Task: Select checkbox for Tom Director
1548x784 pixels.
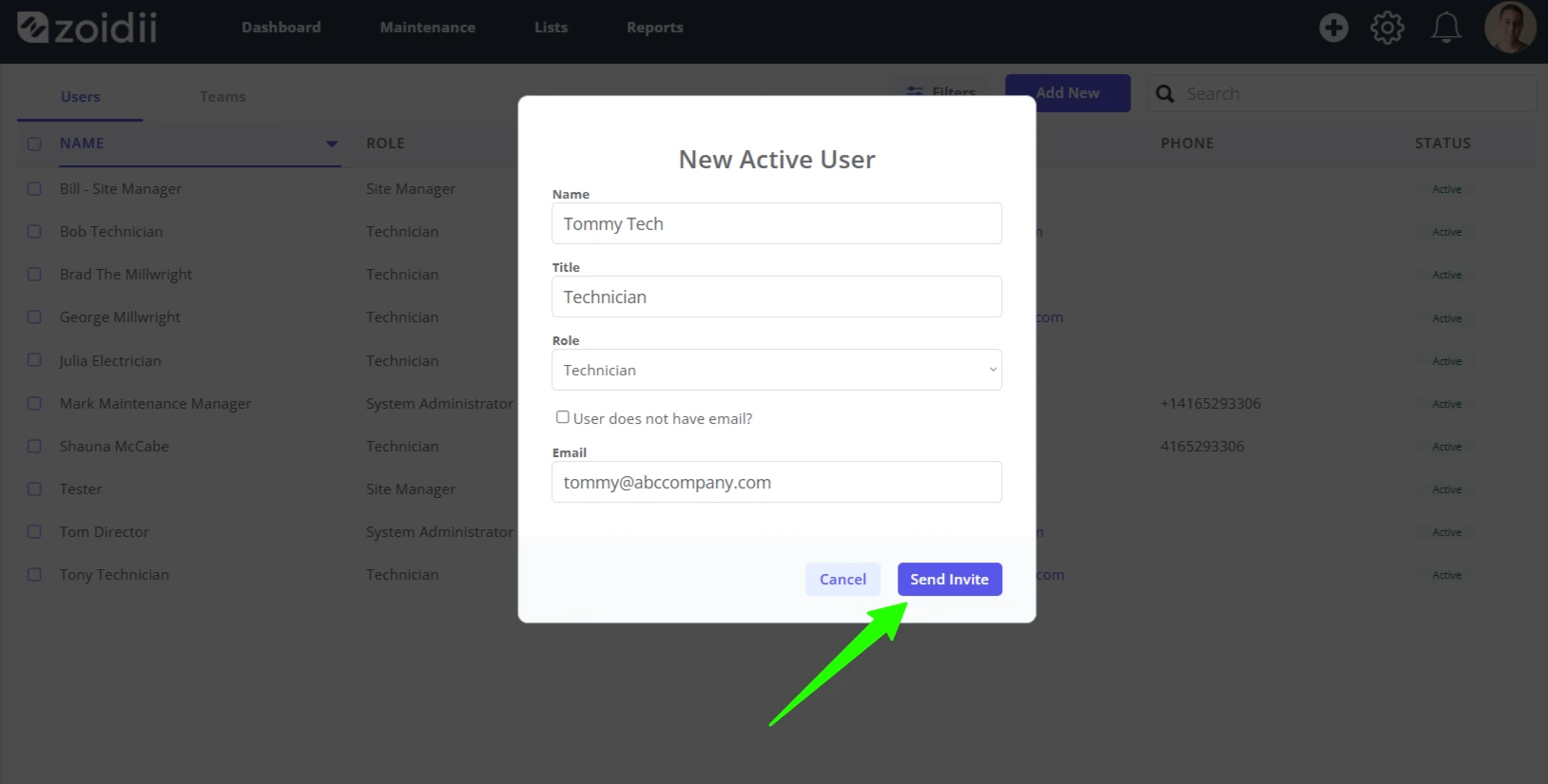Action: 34,532
